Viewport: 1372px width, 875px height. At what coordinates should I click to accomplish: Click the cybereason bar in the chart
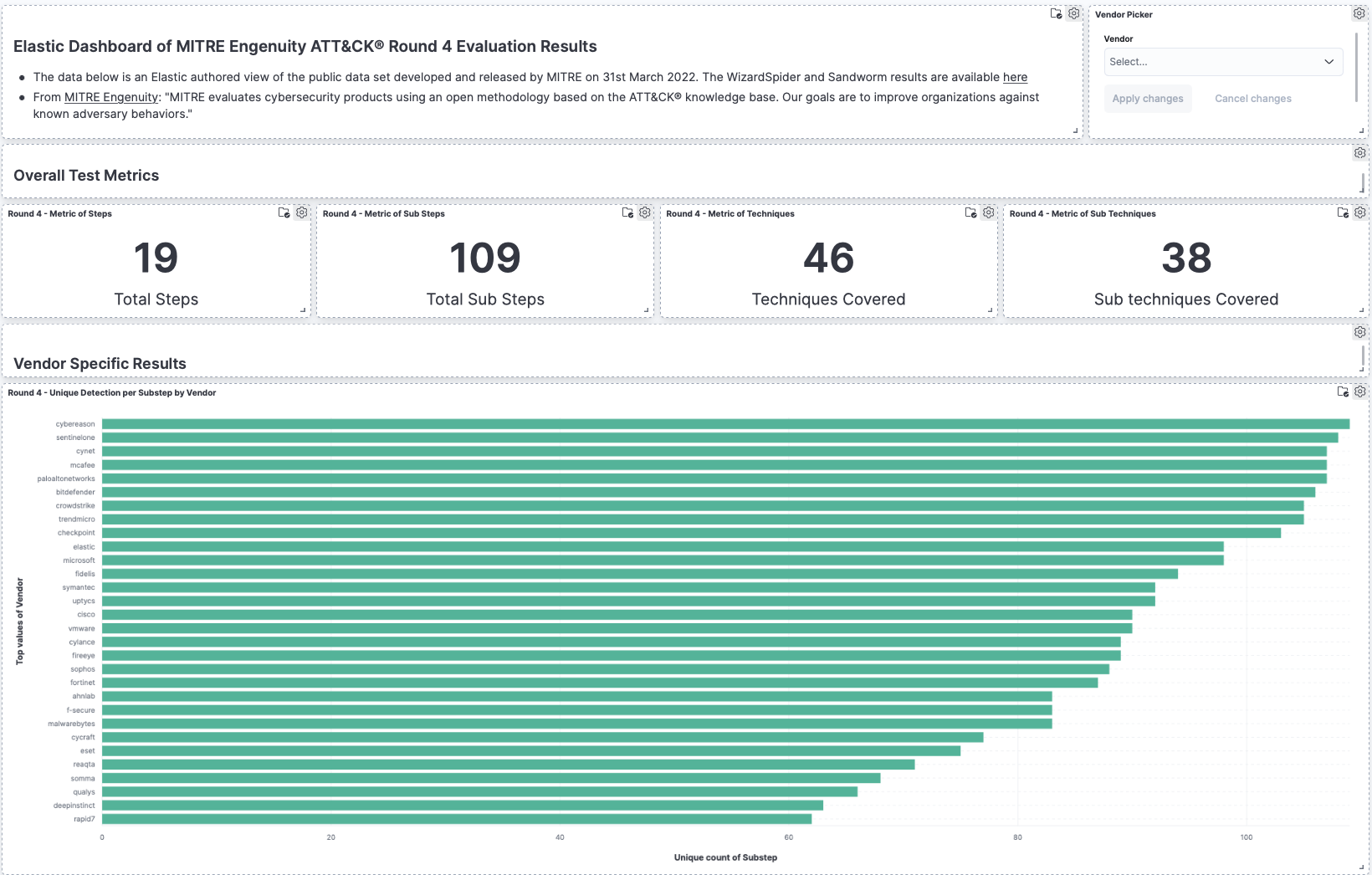tap(725, 424)
